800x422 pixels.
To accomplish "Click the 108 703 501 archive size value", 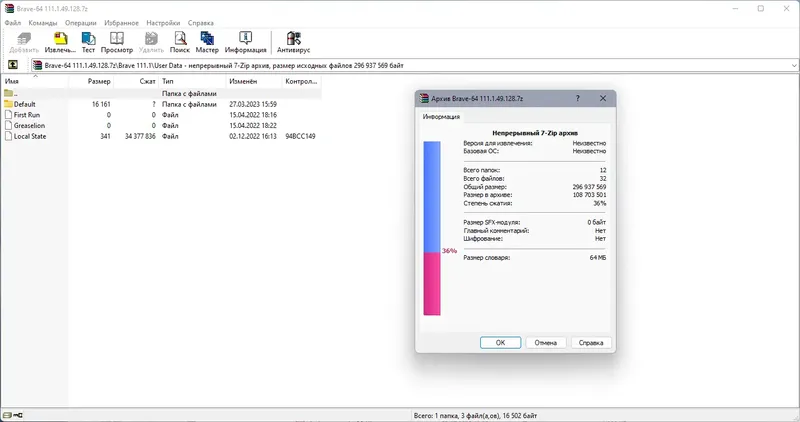I will pos(589,195).
